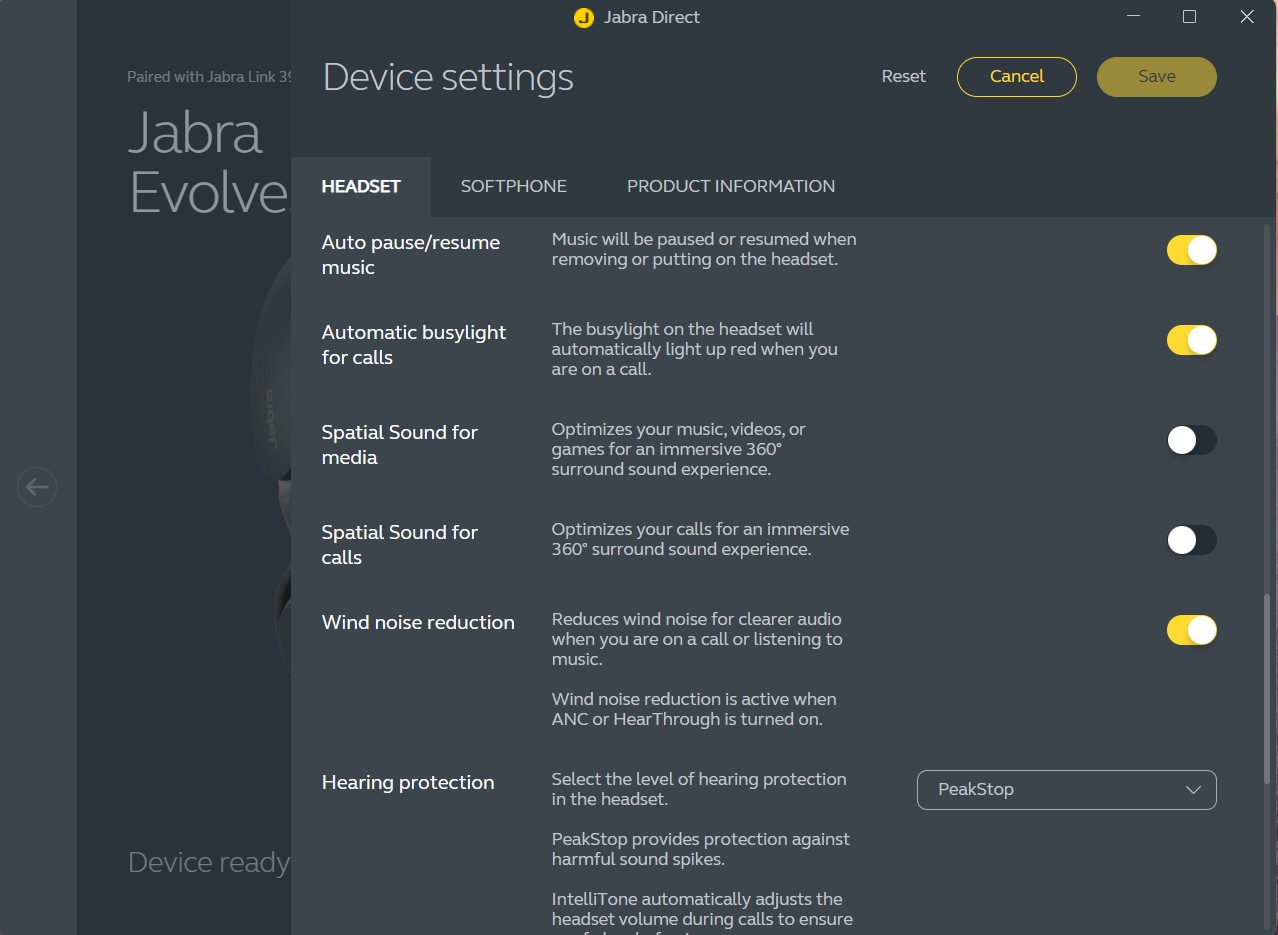Switch to the SOFTPHONE tab
The image size is (1278, 935).
click(513, 186)
